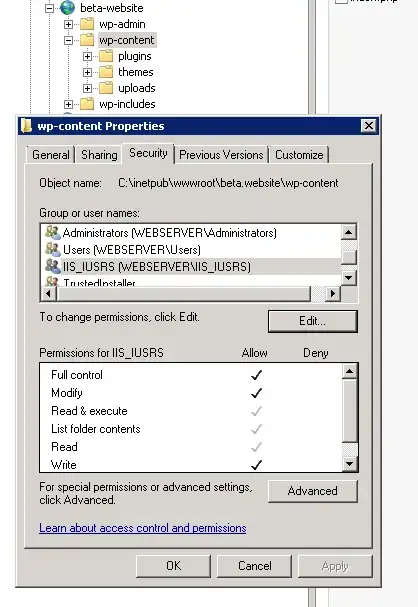Screen dimensions: 418x607
Task: Select wp-content folder label in tree
Action: coord(127,40)
